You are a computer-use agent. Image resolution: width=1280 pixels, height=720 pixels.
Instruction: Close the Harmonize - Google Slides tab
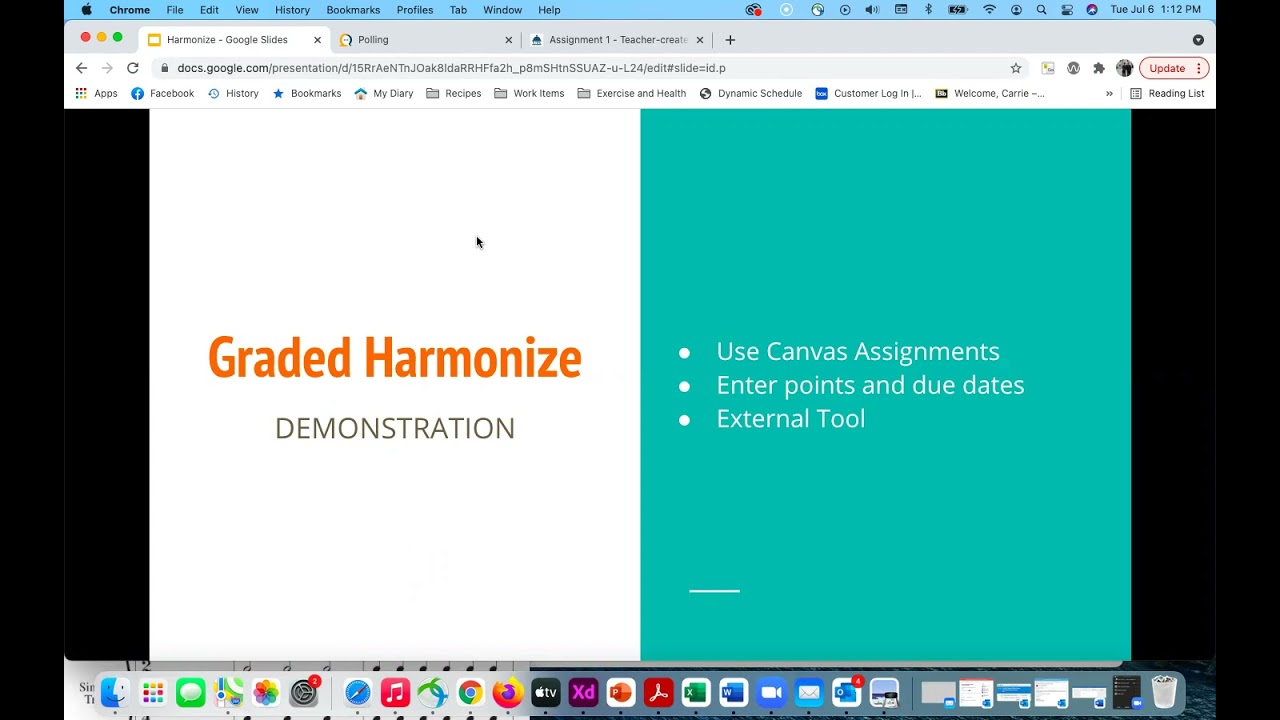click(317, 40)
